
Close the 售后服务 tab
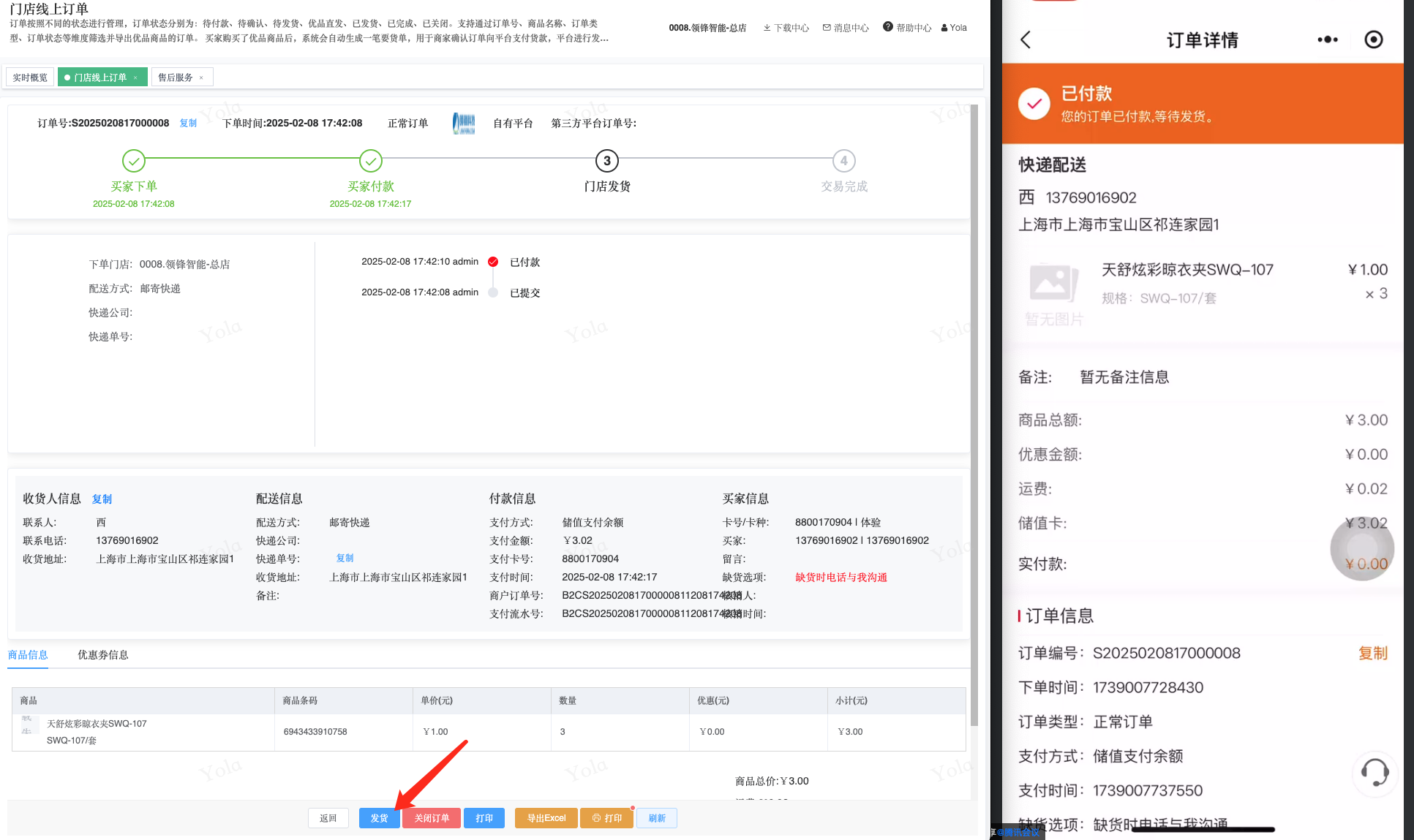201,77
